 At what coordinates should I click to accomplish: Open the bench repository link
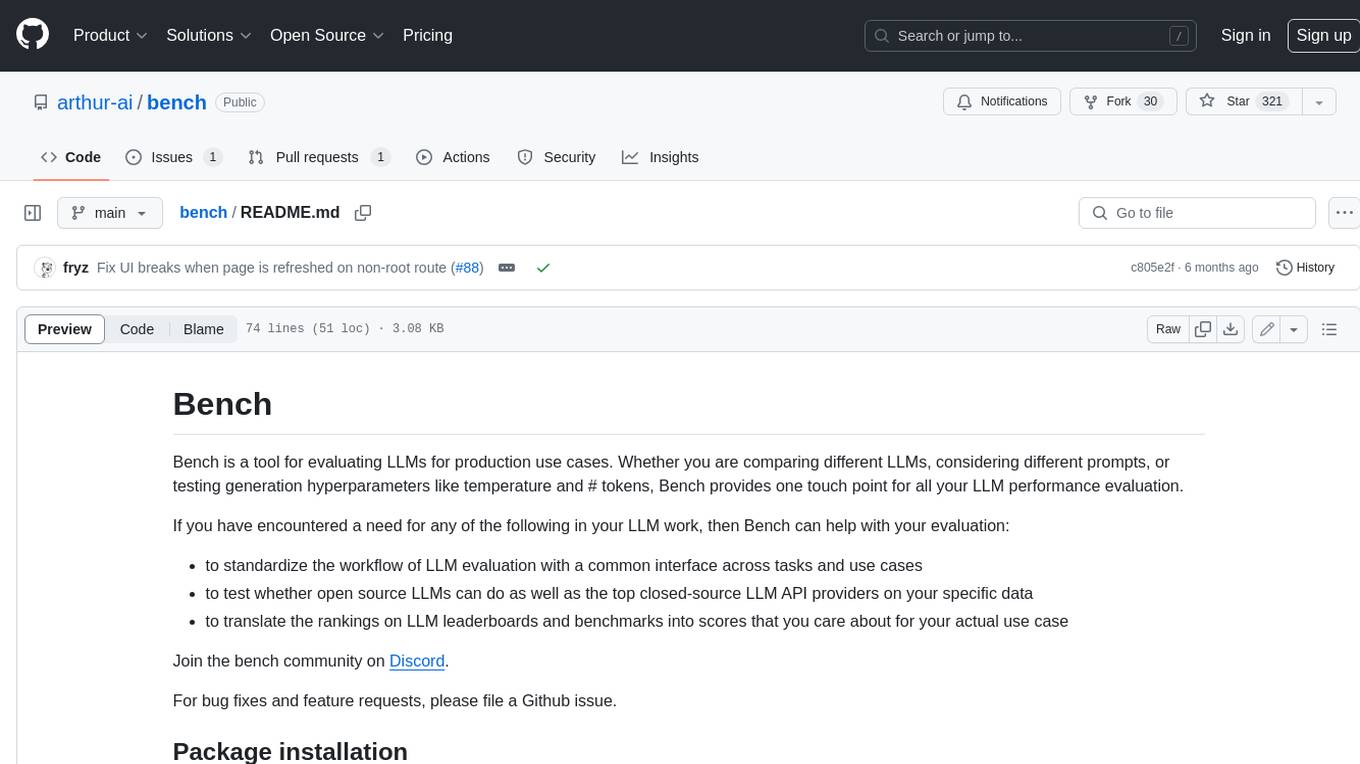pos(176,102)
